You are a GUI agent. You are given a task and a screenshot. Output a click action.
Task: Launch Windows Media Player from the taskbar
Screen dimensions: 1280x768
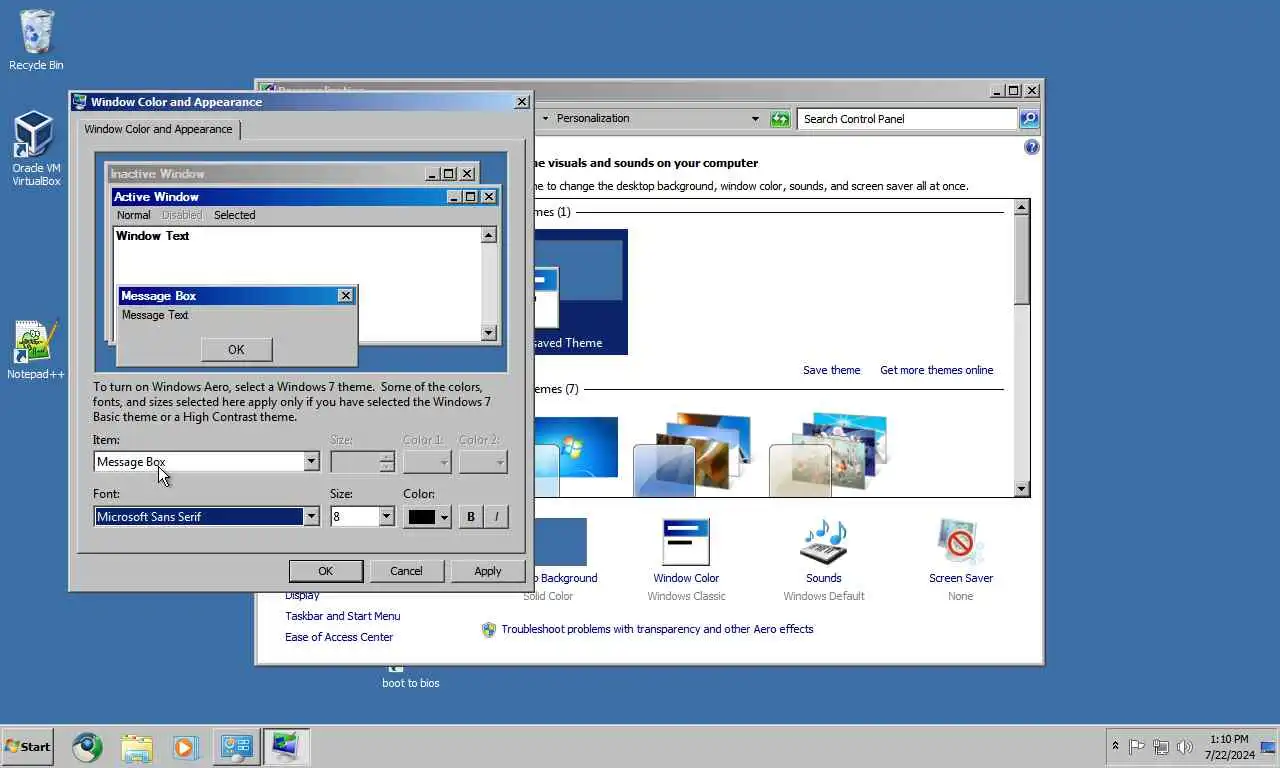tap(185, 747)
